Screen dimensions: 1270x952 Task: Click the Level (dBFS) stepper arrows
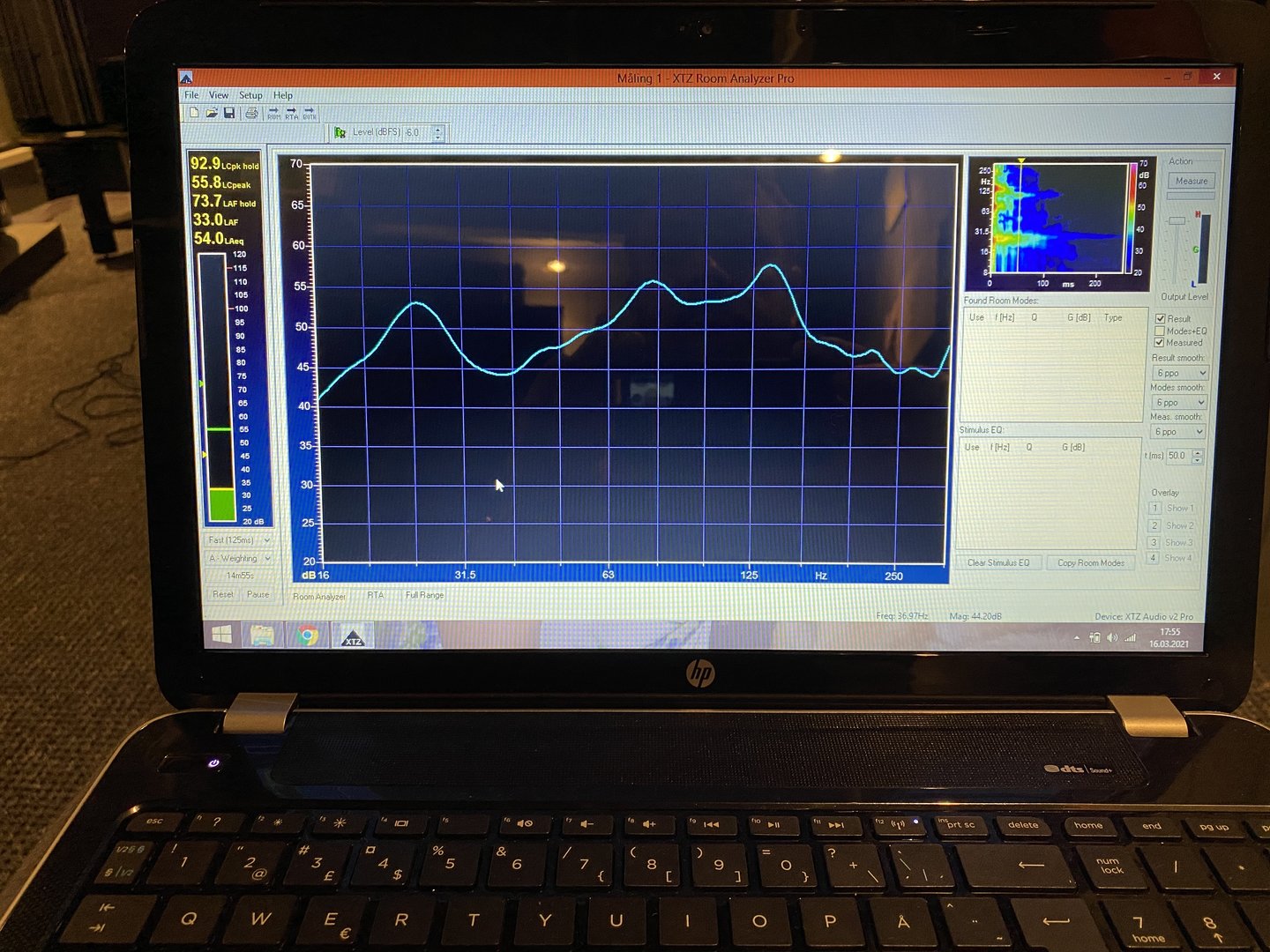[x=437, y=132]
